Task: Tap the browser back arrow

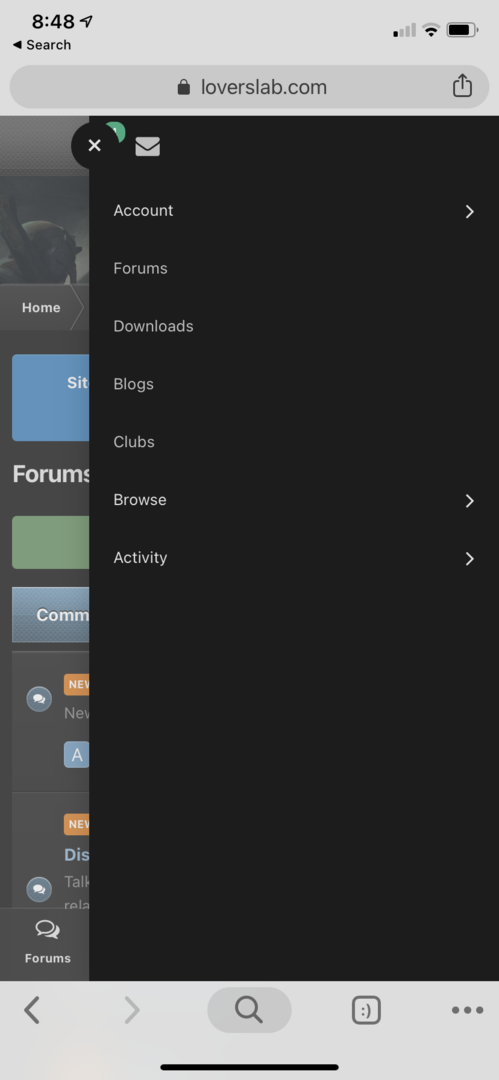Action: tap(32, 1010)
